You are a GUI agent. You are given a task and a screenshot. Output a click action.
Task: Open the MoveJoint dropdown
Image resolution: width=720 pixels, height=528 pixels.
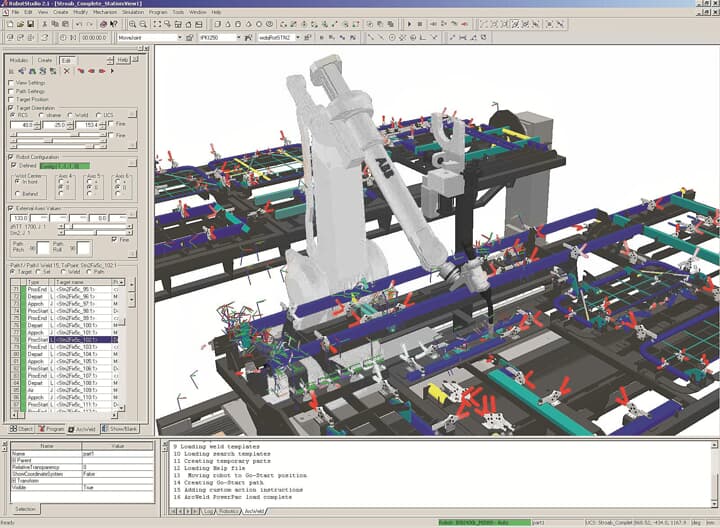(178, 37)
